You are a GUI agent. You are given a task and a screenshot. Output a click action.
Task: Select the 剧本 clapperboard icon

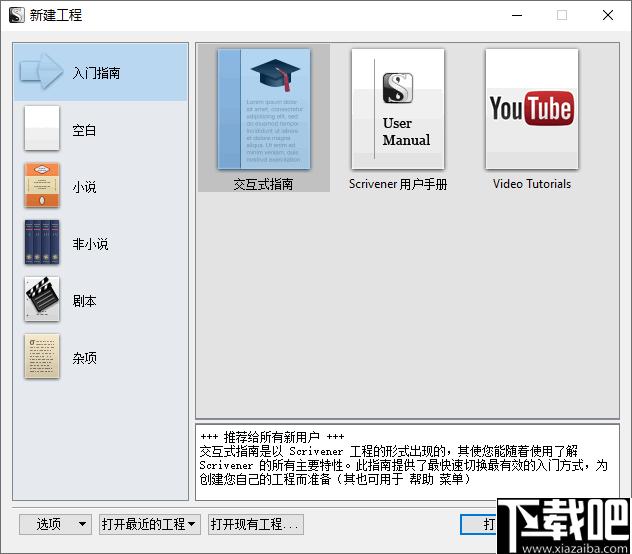[x=42, y=299]
